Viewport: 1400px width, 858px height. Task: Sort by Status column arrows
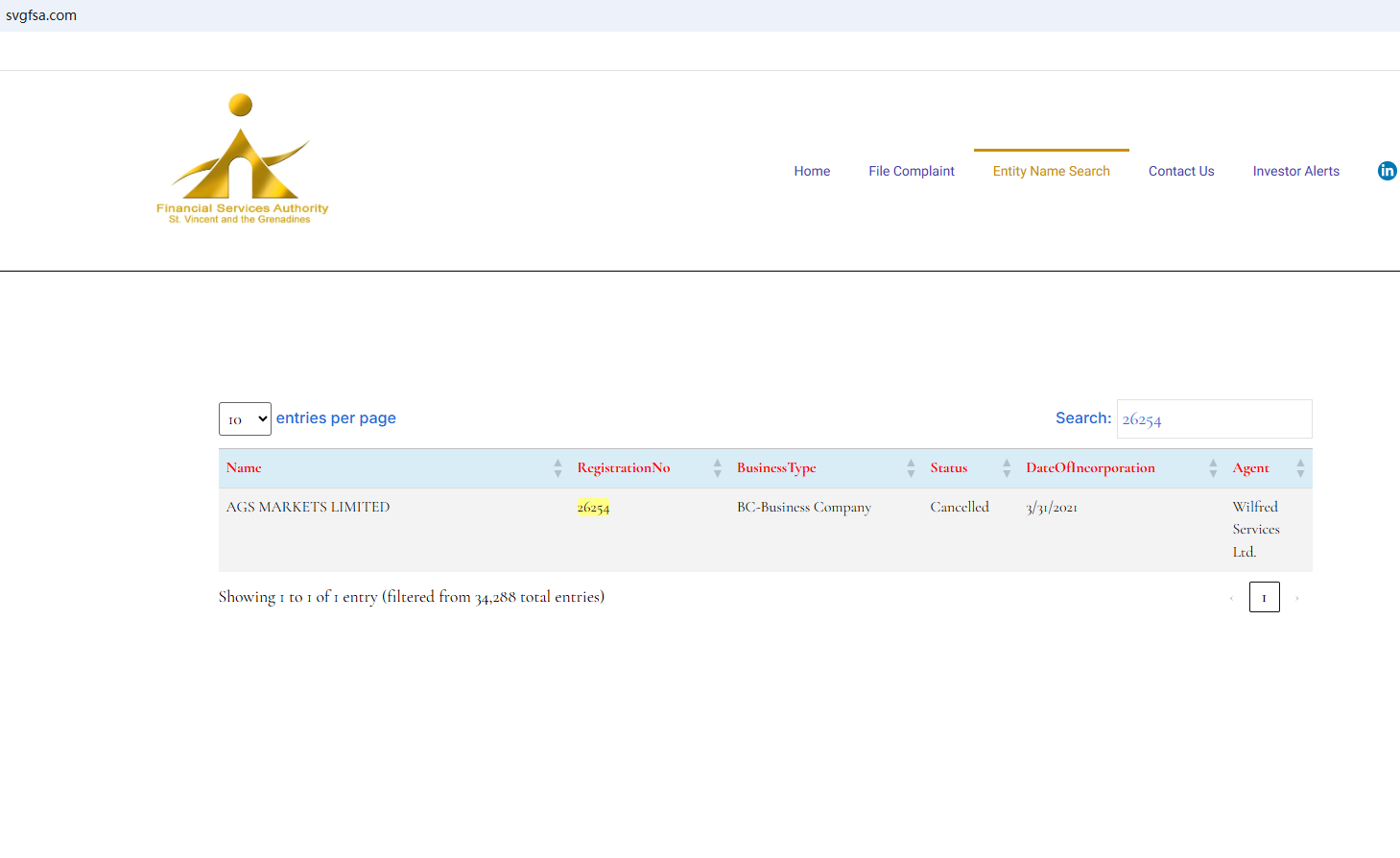1007,468
